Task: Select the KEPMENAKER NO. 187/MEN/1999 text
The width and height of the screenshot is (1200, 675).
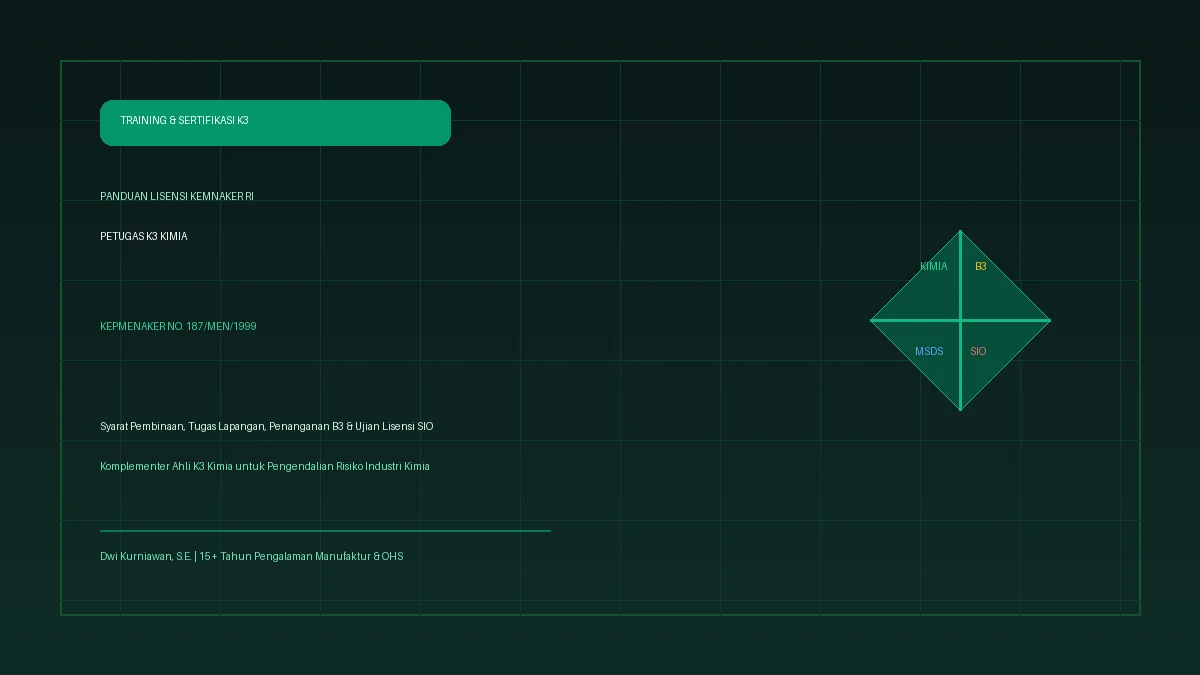Action: [x=178, y=327]
